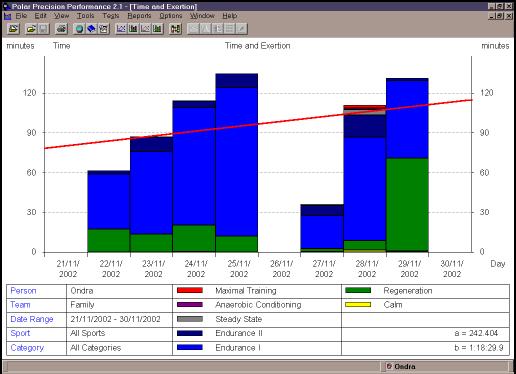Click the Person label link

23,291
